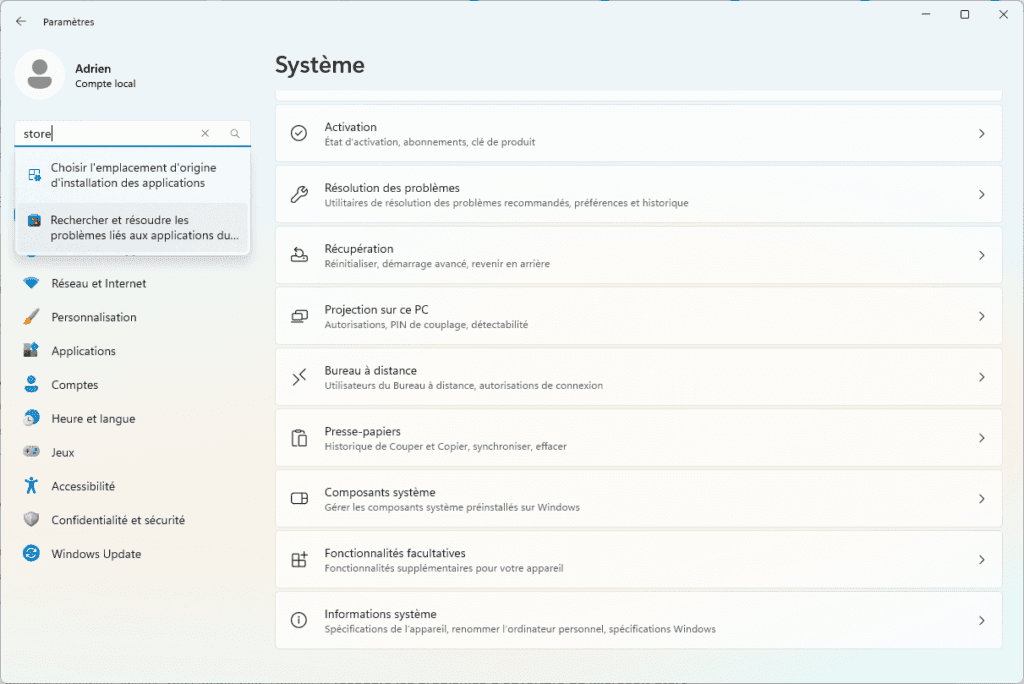1024x684 pixels.
Task: Click Adrien's user avatar picture
Action: pos(40,74)
